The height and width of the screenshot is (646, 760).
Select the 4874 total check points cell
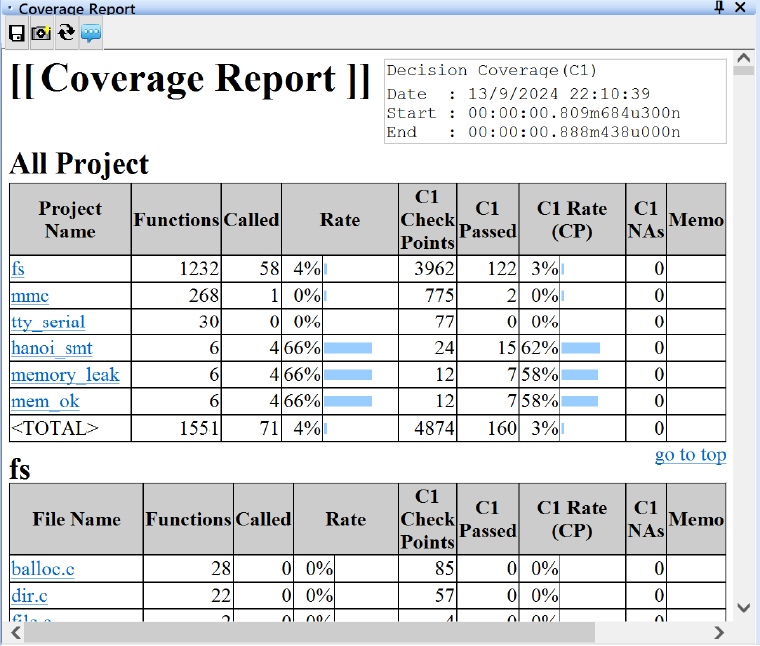[428, 428]
